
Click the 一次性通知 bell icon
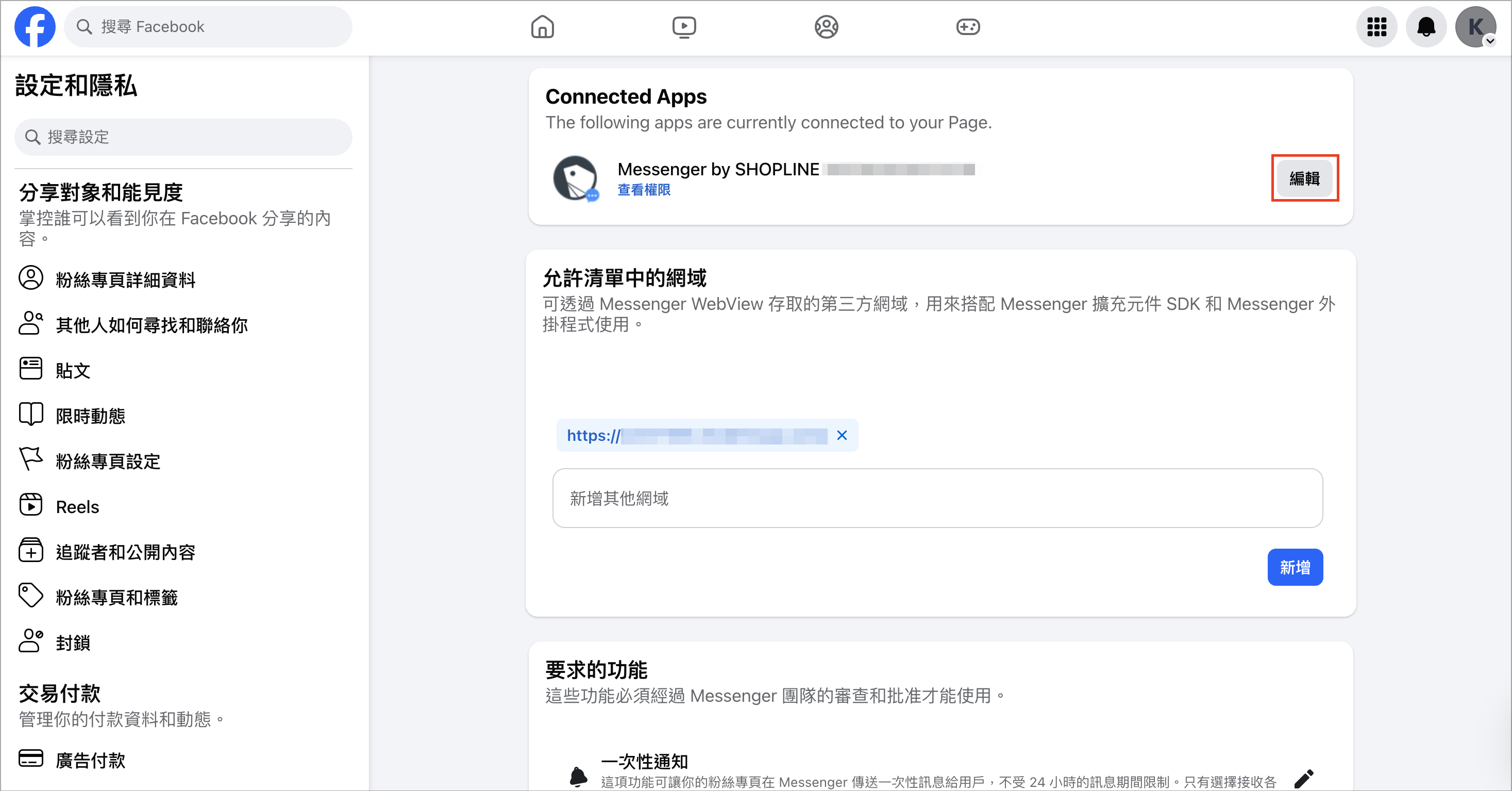pos(578,777)
